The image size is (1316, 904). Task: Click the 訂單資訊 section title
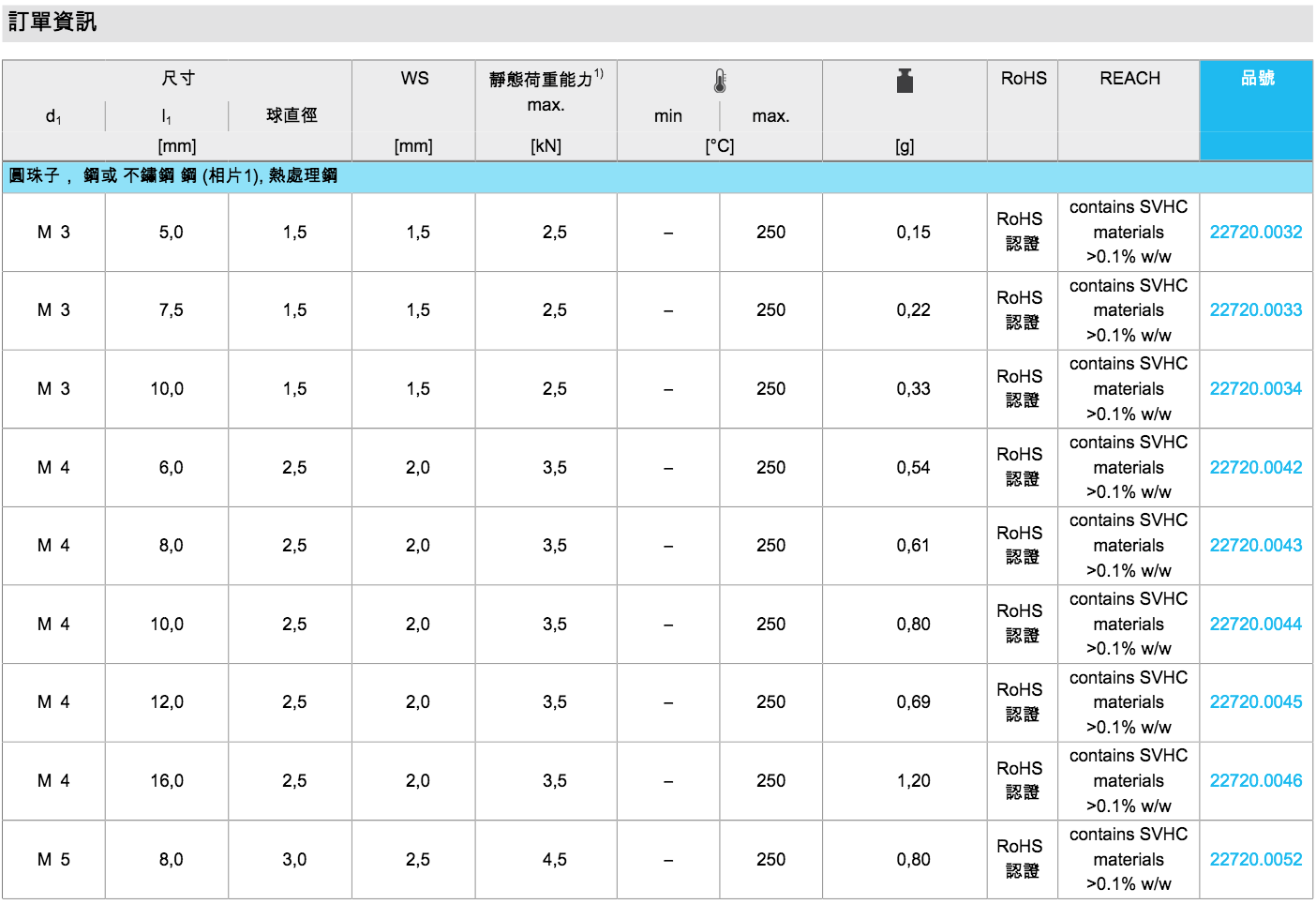52,23
